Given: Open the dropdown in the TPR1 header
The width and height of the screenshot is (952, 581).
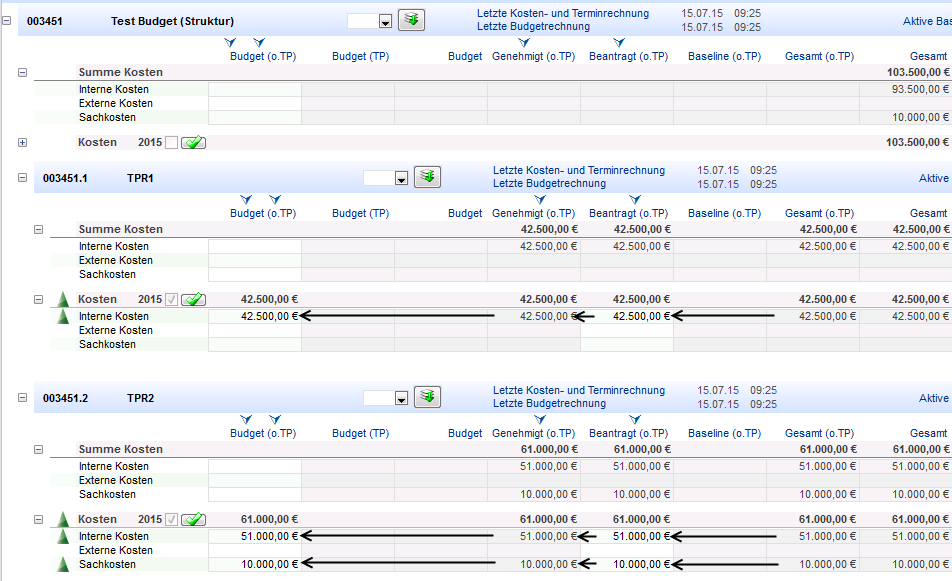Looking at the screenshot, I should 401,178.
